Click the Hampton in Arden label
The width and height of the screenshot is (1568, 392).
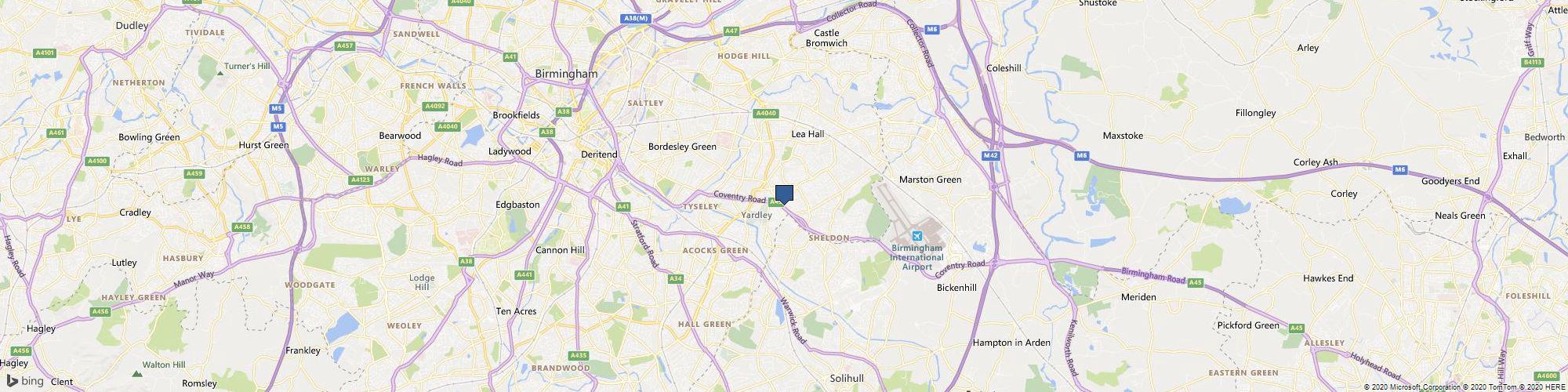(x=1011, y=343)
